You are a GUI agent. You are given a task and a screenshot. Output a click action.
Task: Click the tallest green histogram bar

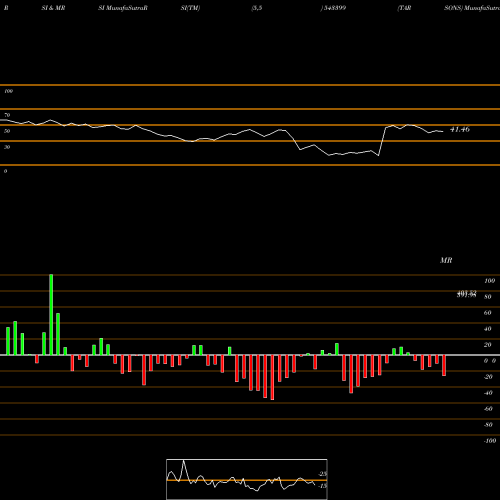pyautogui.click(x=51, y=315)
